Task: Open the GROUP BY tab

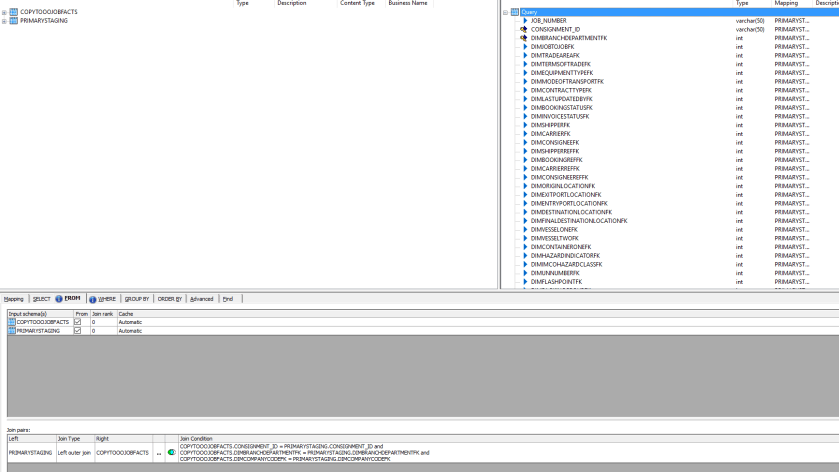Action: point(137,299)
